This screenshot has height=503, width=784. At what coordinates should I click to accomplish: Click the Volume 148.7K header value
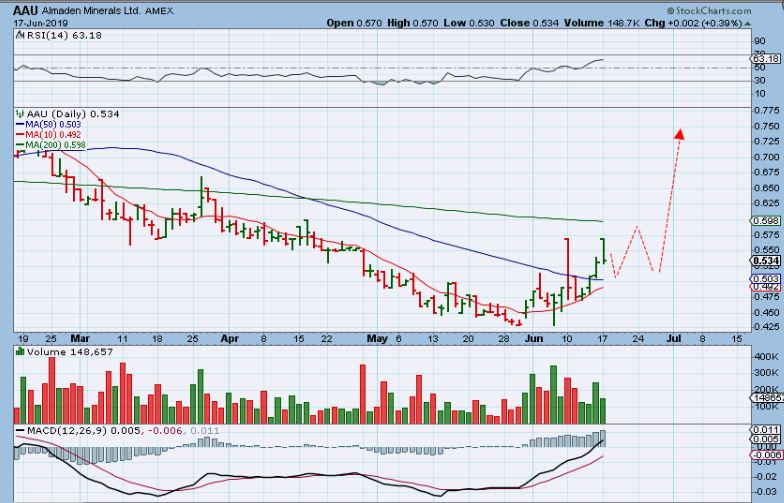[602, 23]
